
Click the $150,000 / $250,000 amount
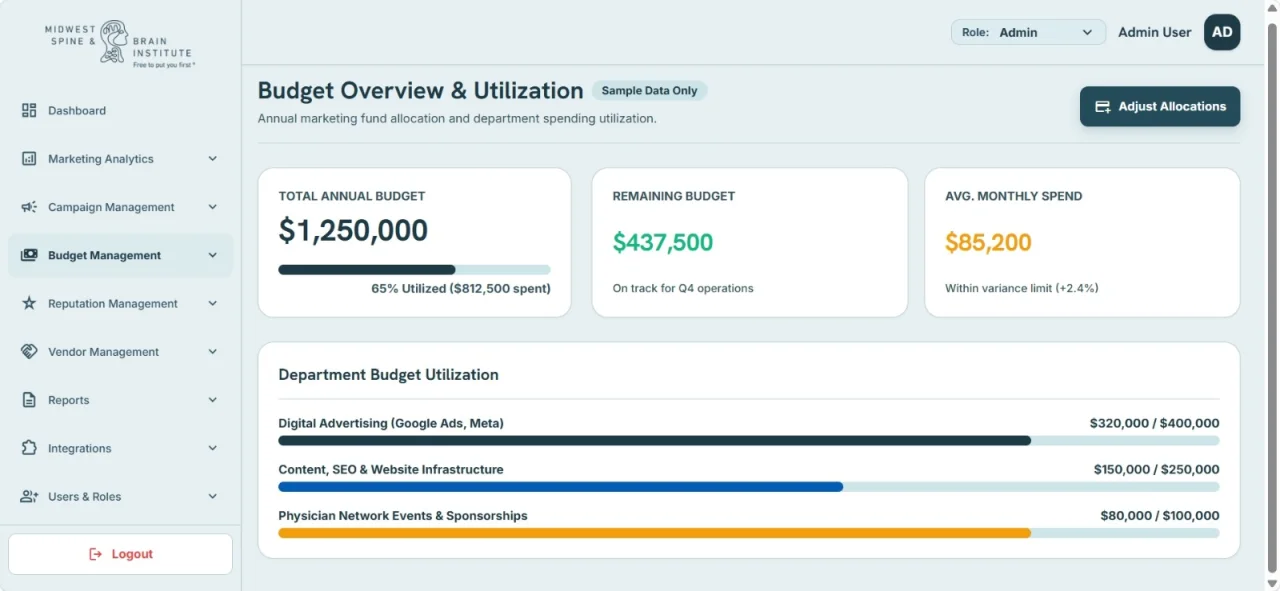[1157, 469]
